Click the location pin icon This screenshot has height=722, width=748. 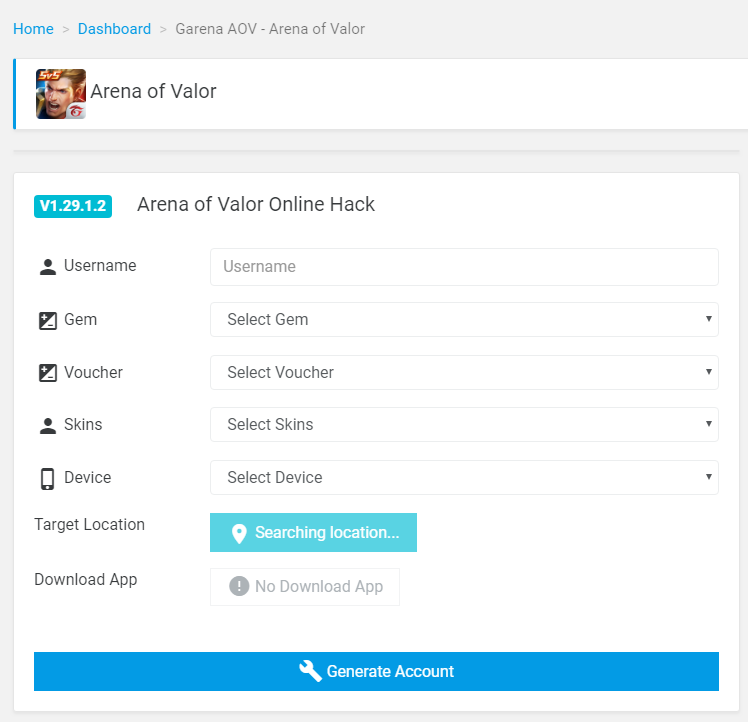[x=239, y=533]
